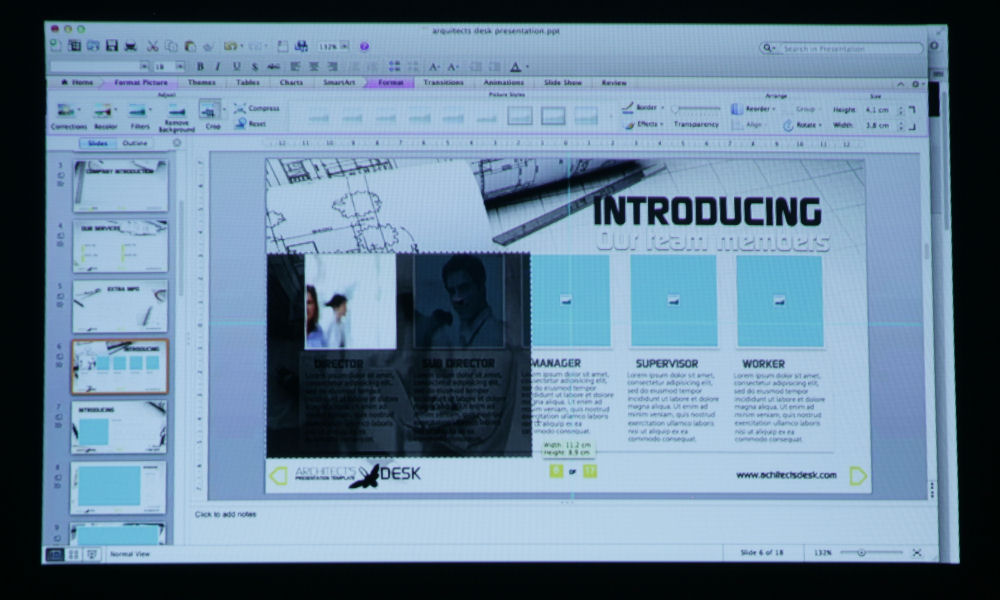Open the purple Help icon
This screenshot has height=600, width=1000.
364,46
